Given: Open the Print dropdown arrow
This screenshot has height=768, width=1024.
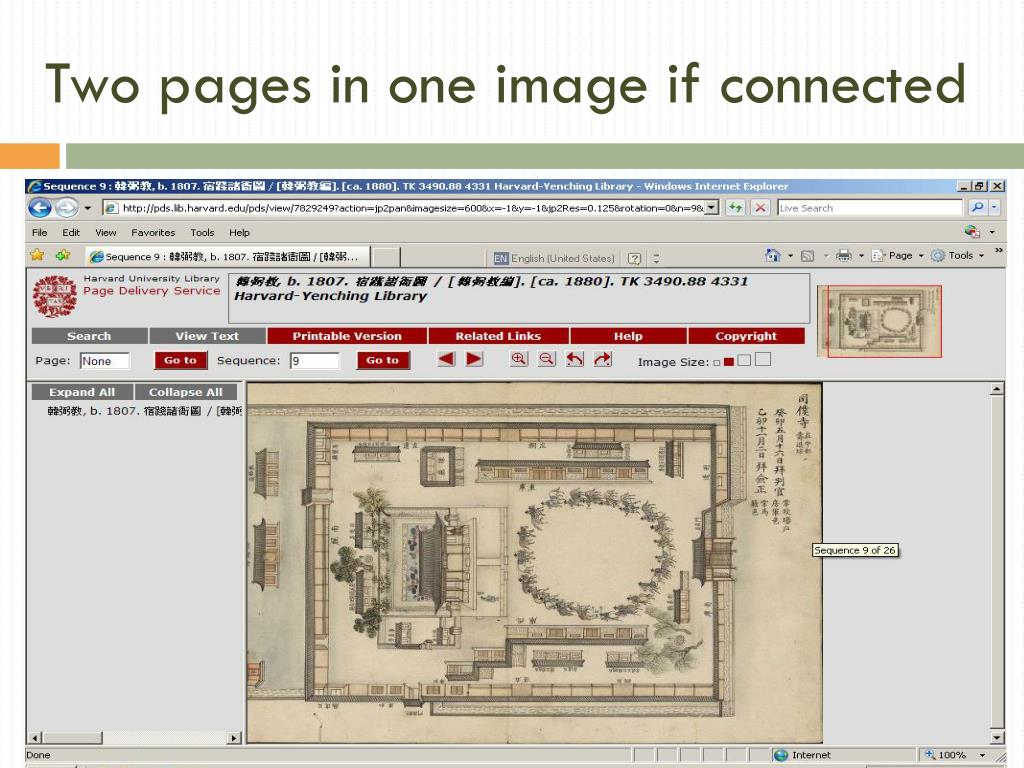Looking at the screenshot, I should [861, 256].
